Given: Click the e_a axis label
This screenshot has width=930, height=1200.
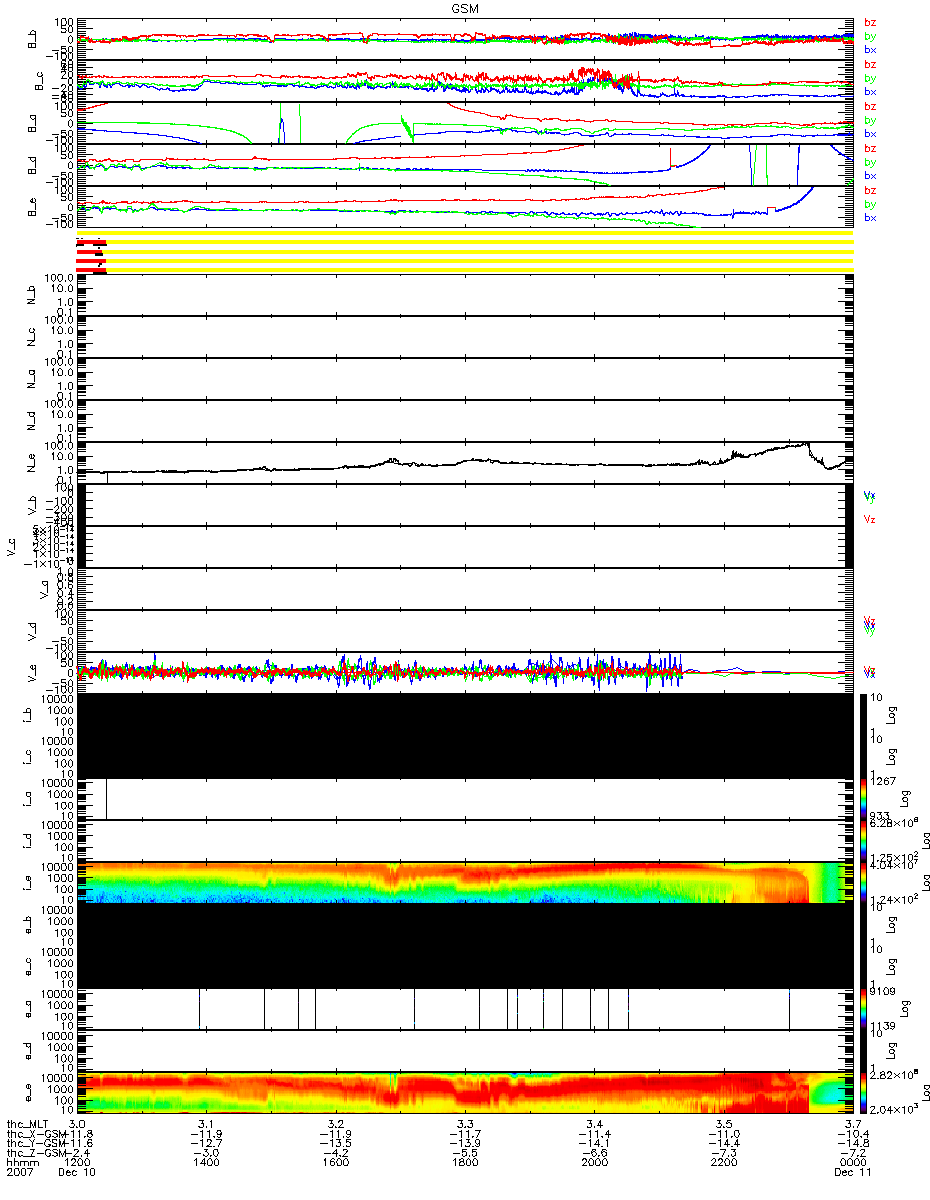Looking at the screenshot, I should coord(29,1009).
